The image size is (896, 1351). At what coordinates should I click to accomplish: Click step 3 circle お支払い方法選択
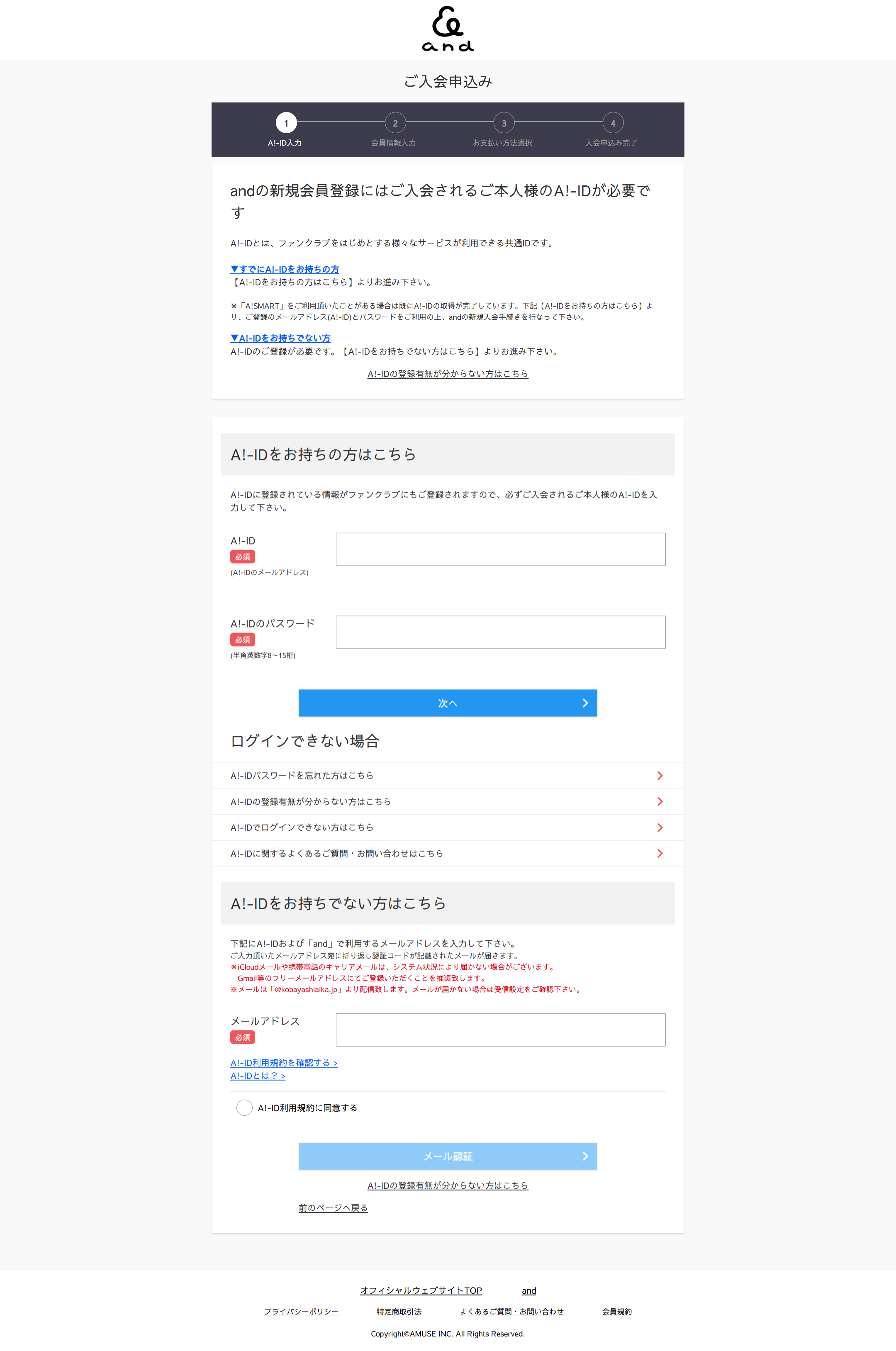[x=504, y=123]
